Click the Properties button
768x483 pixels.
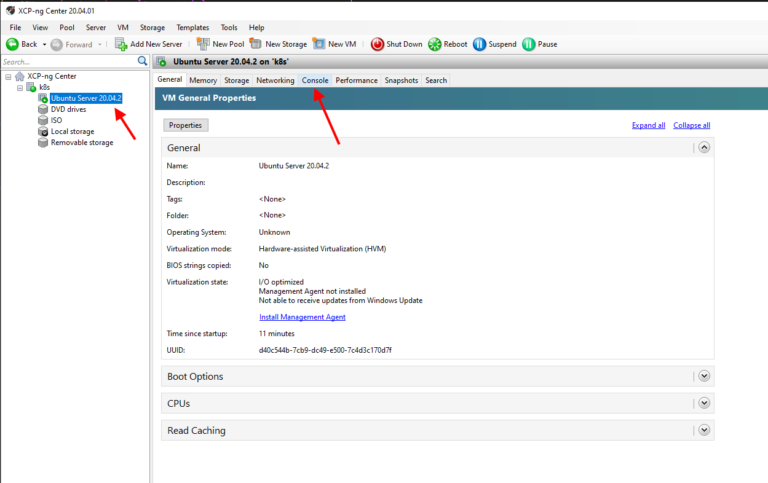pyautogui.click(x=185, y=125)
